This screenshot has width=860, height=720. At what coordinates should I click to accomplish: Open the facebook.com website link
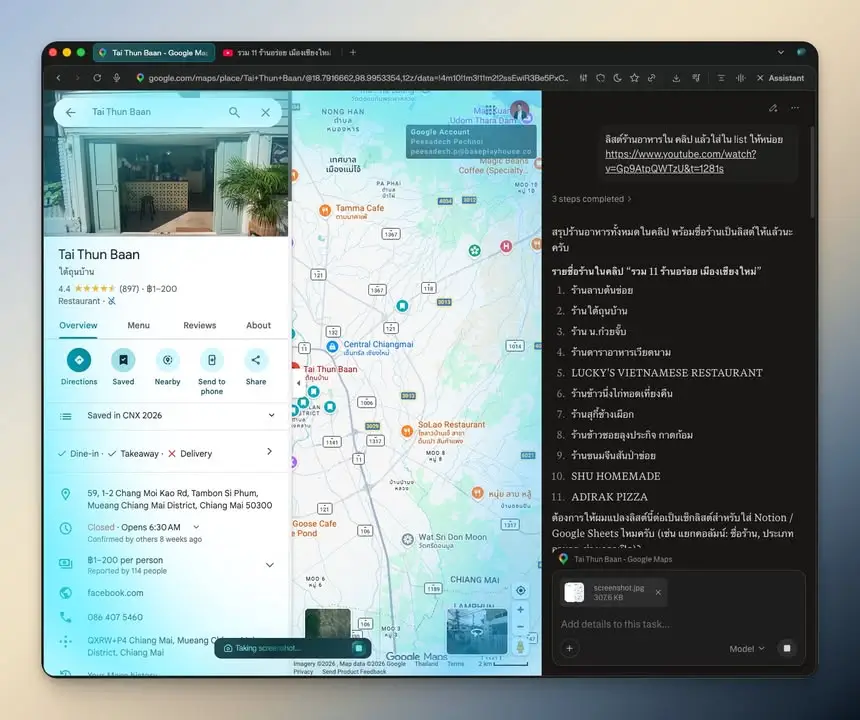[115, 593]
